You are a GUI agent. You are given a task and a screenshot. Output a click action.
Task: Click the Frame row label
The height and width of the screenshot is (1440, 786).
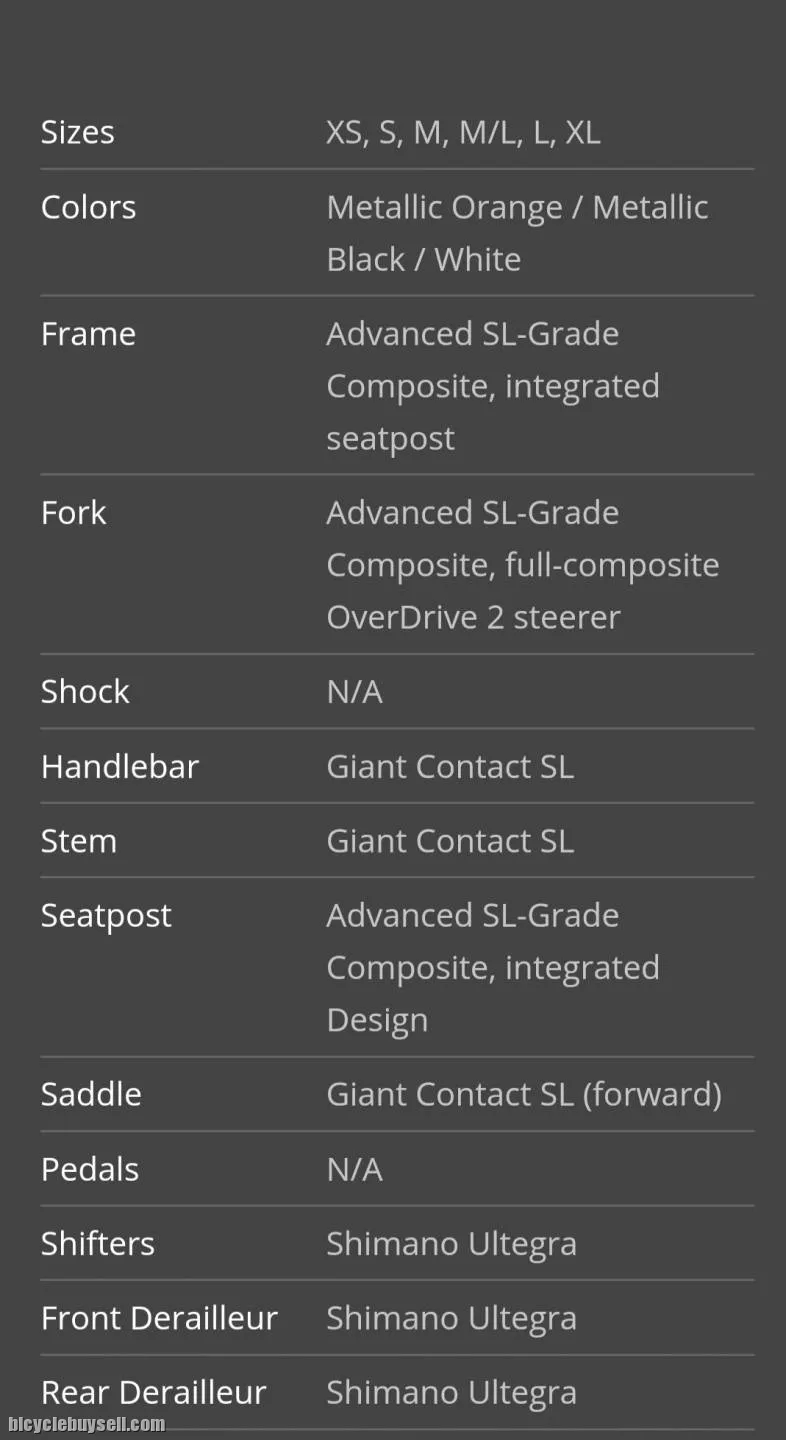point(88,333)
